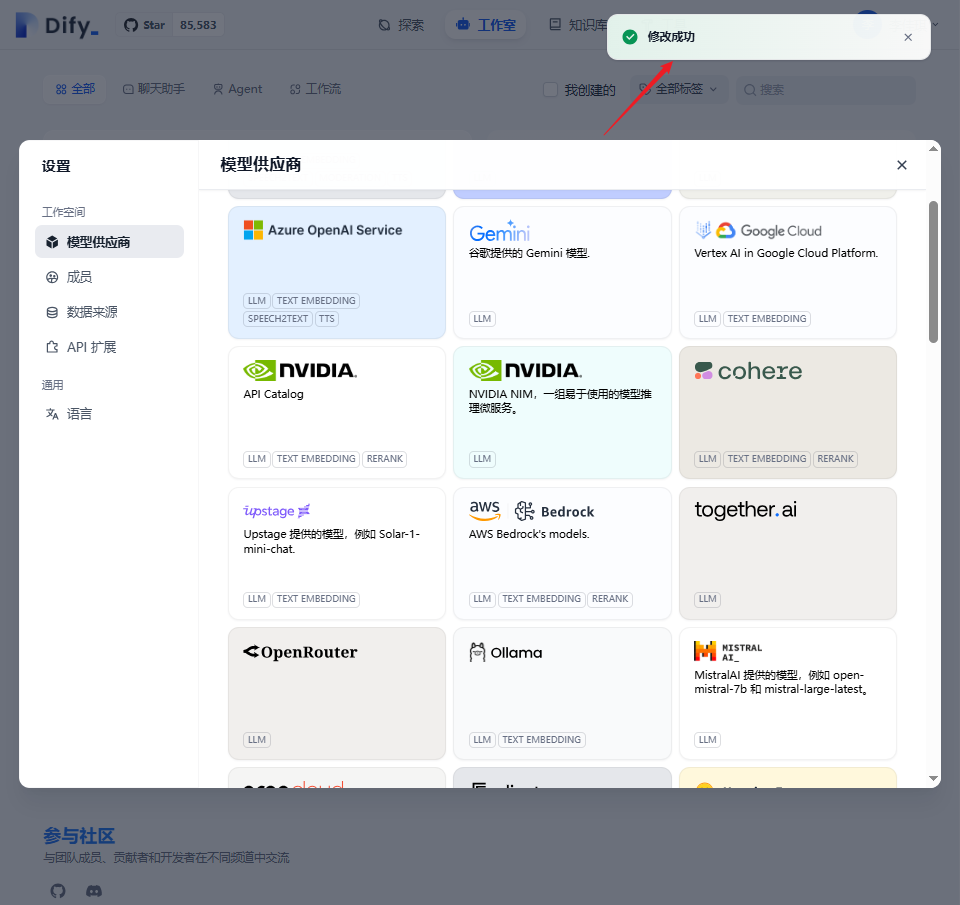Select the Azure OpenAI Service provider card
The height and width of the screenshot is (905, 960).
coord(337,272)
